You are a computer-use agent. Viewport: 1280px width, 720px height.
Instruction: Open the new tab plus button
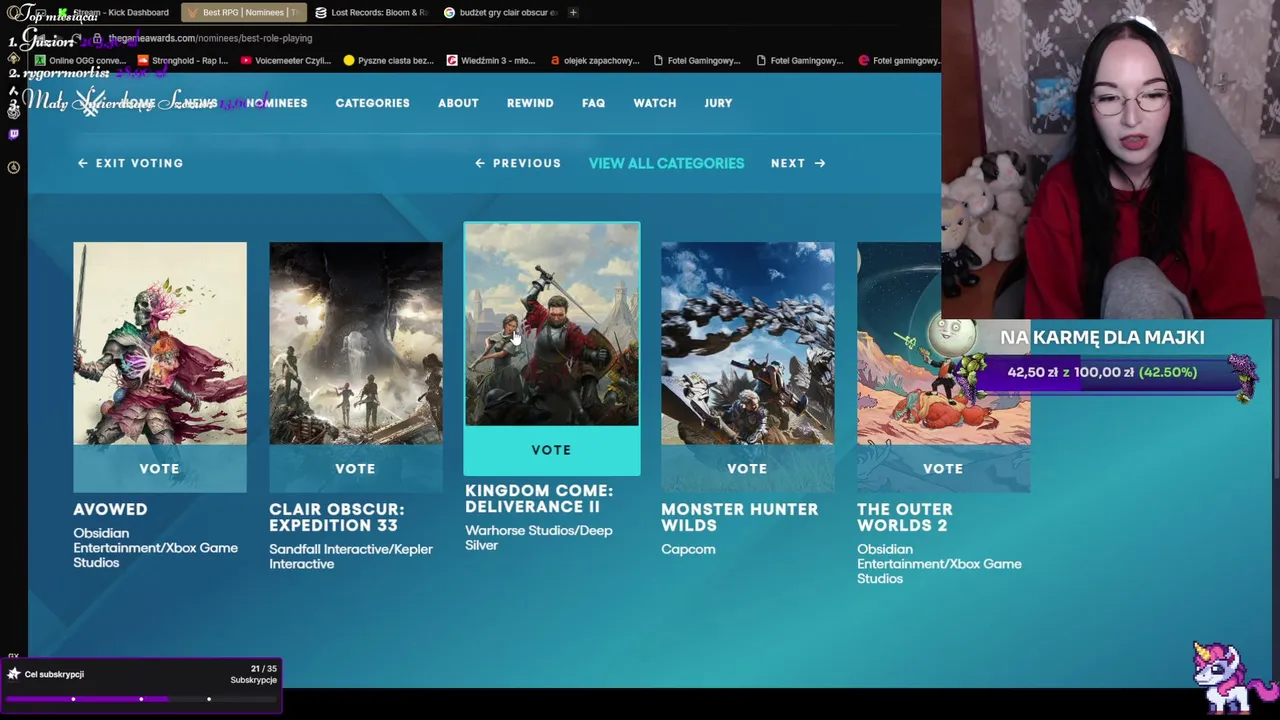tap(573, 12)
